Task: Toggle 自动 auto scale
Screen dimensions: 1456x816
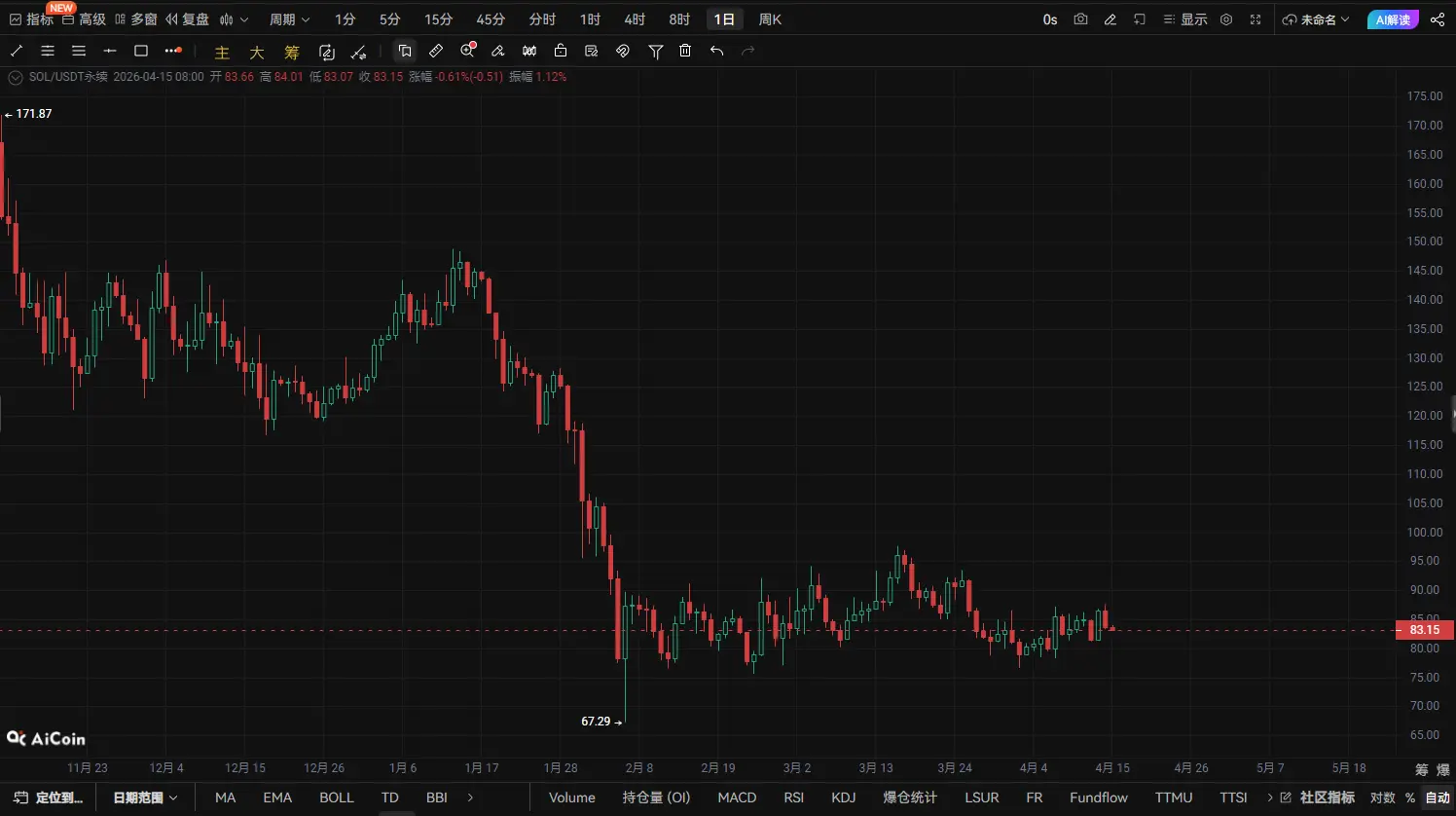Action: [1438, 797]
